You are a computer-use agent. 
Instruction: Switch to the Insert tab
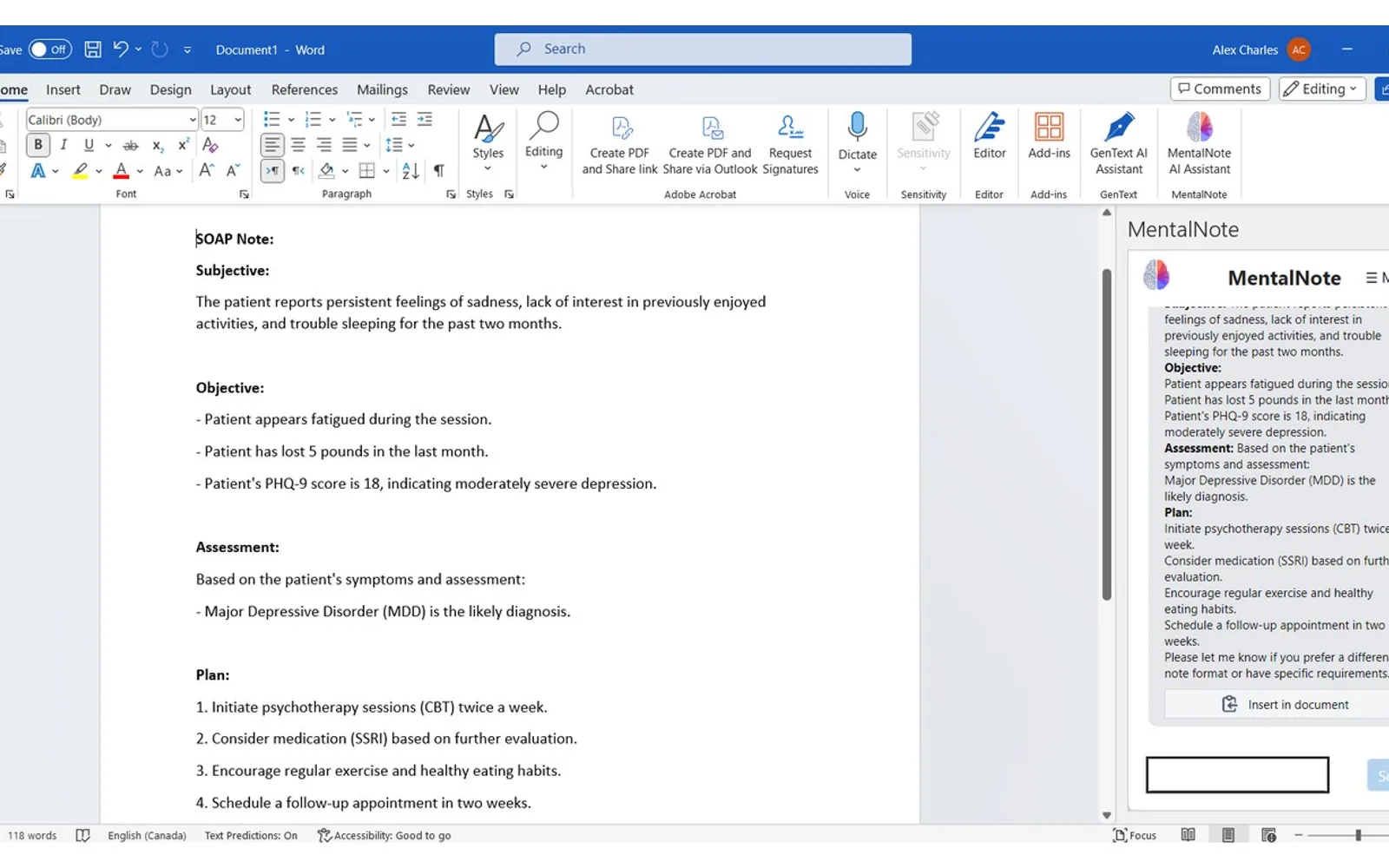[63, 89]
